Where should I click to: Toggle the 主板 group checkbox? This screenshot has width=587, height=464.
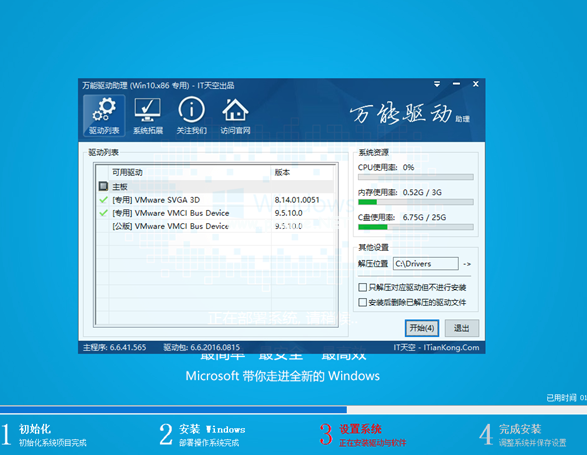(x=103, y=186)
